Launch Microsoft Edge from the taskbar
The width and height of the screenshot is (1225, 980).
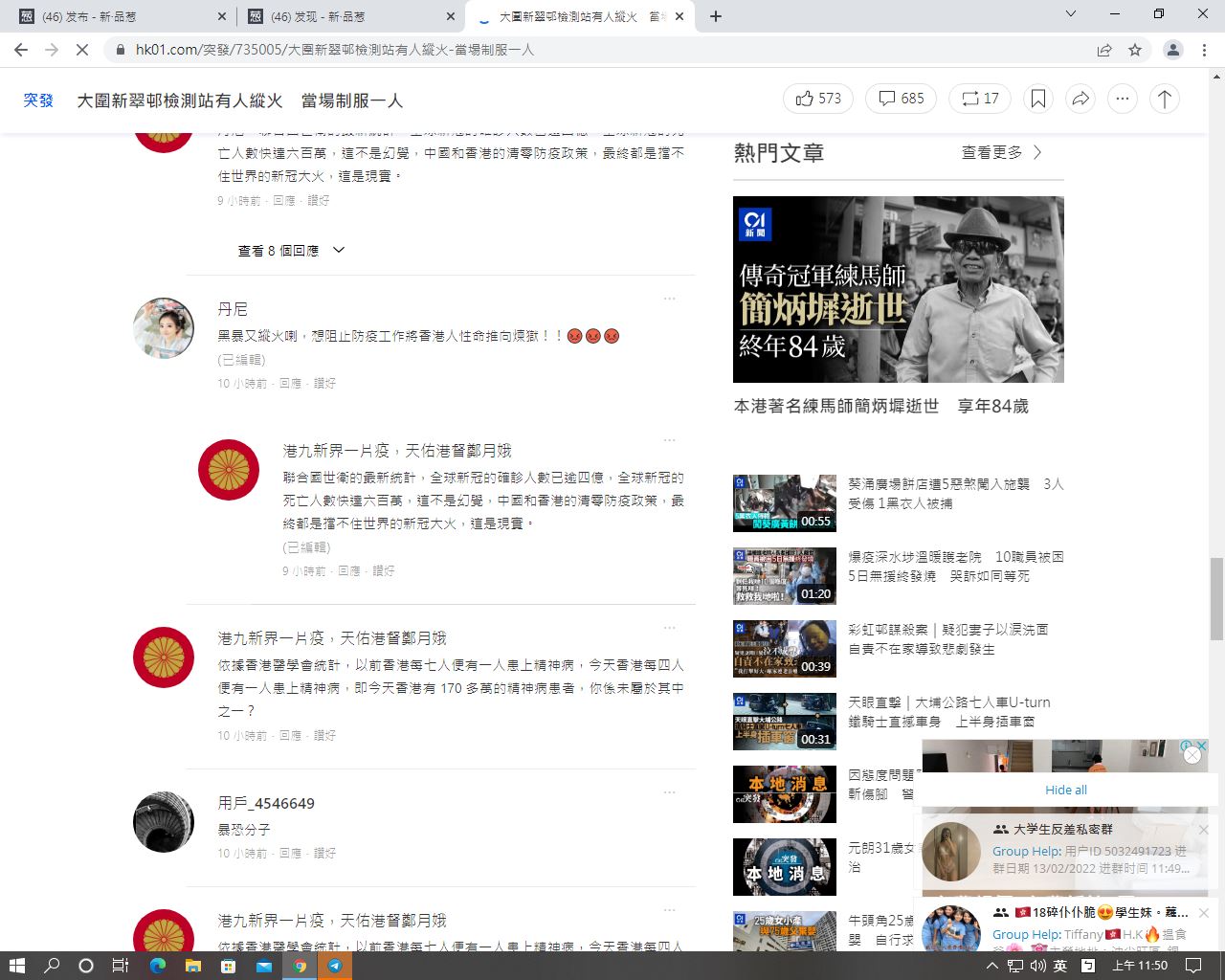157,966
